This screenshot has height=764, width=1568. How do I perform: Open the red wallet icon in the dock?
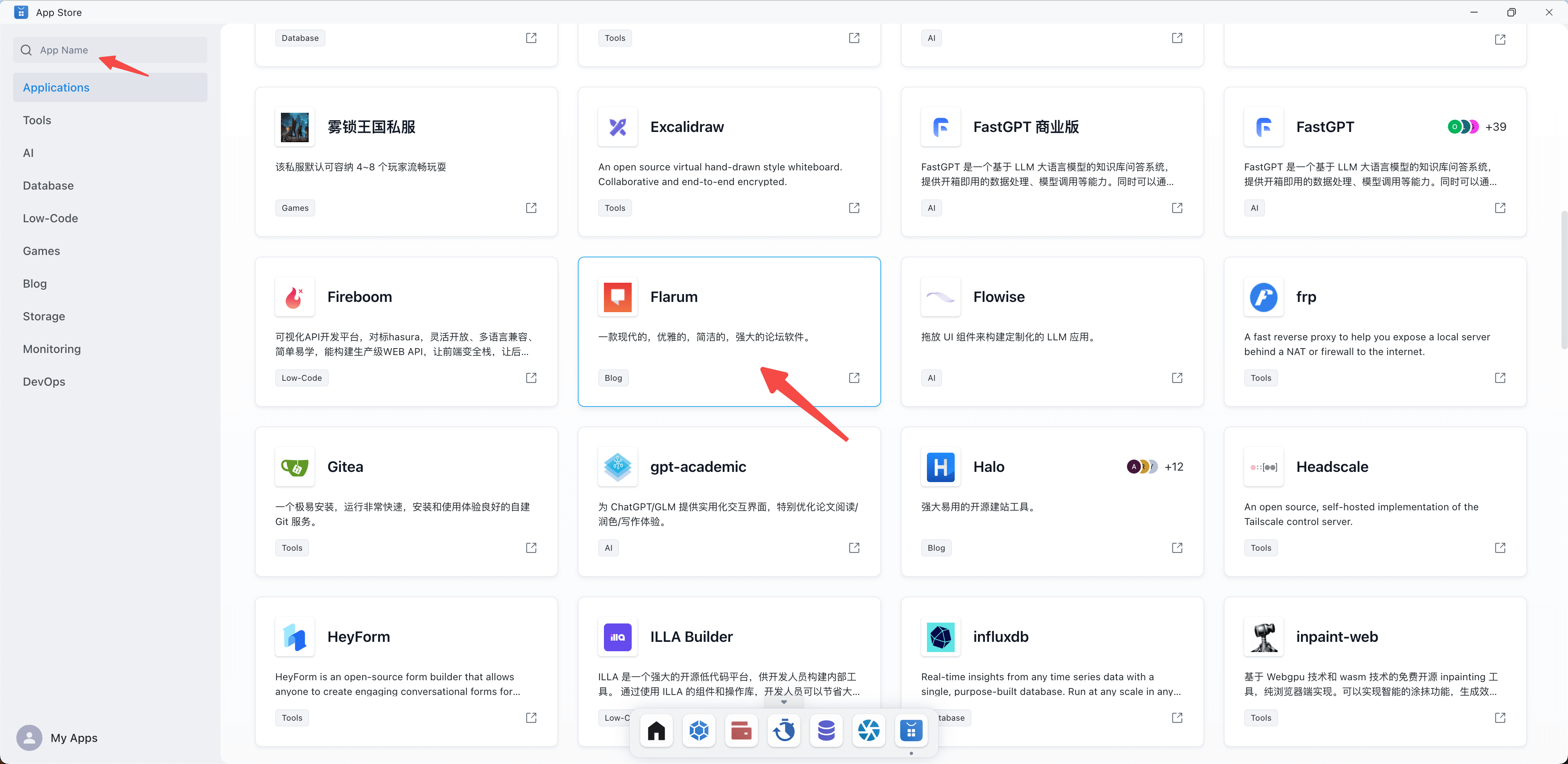point(741,730)
